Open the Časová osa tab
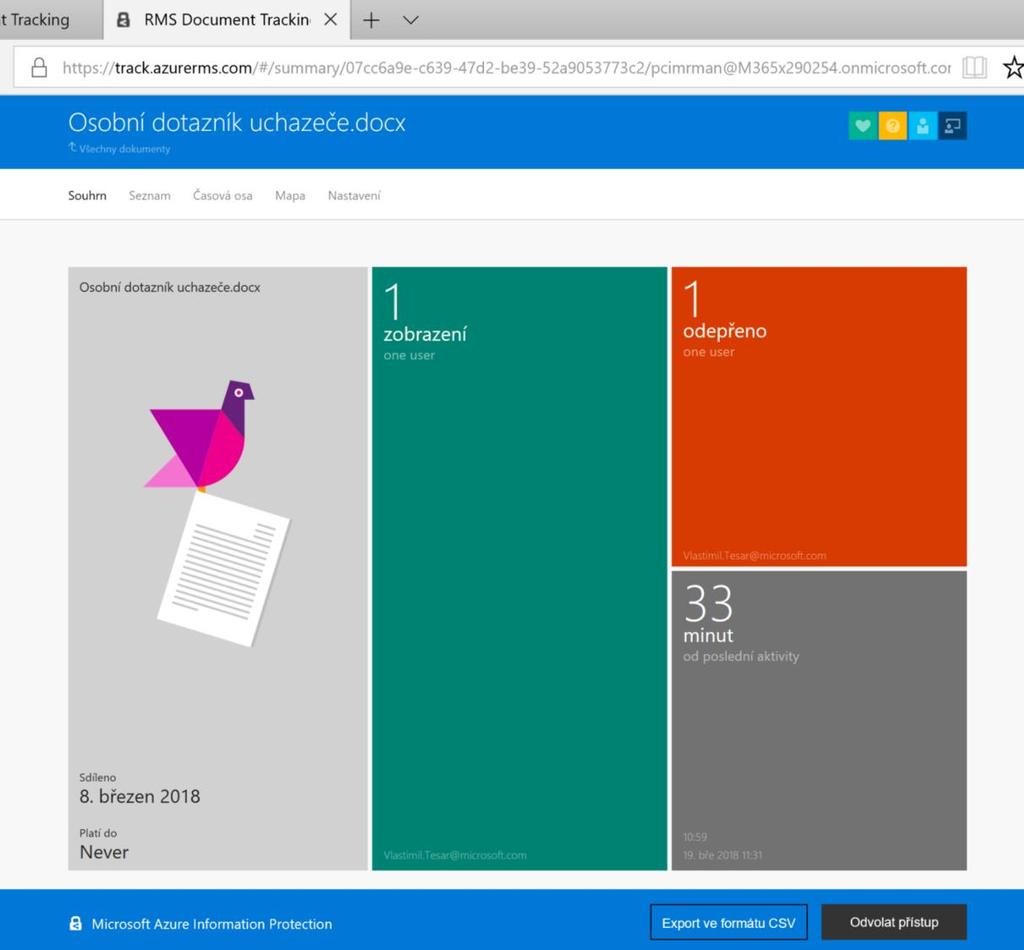This screenshot has height=950, width=1024. [x=223, y=195]
